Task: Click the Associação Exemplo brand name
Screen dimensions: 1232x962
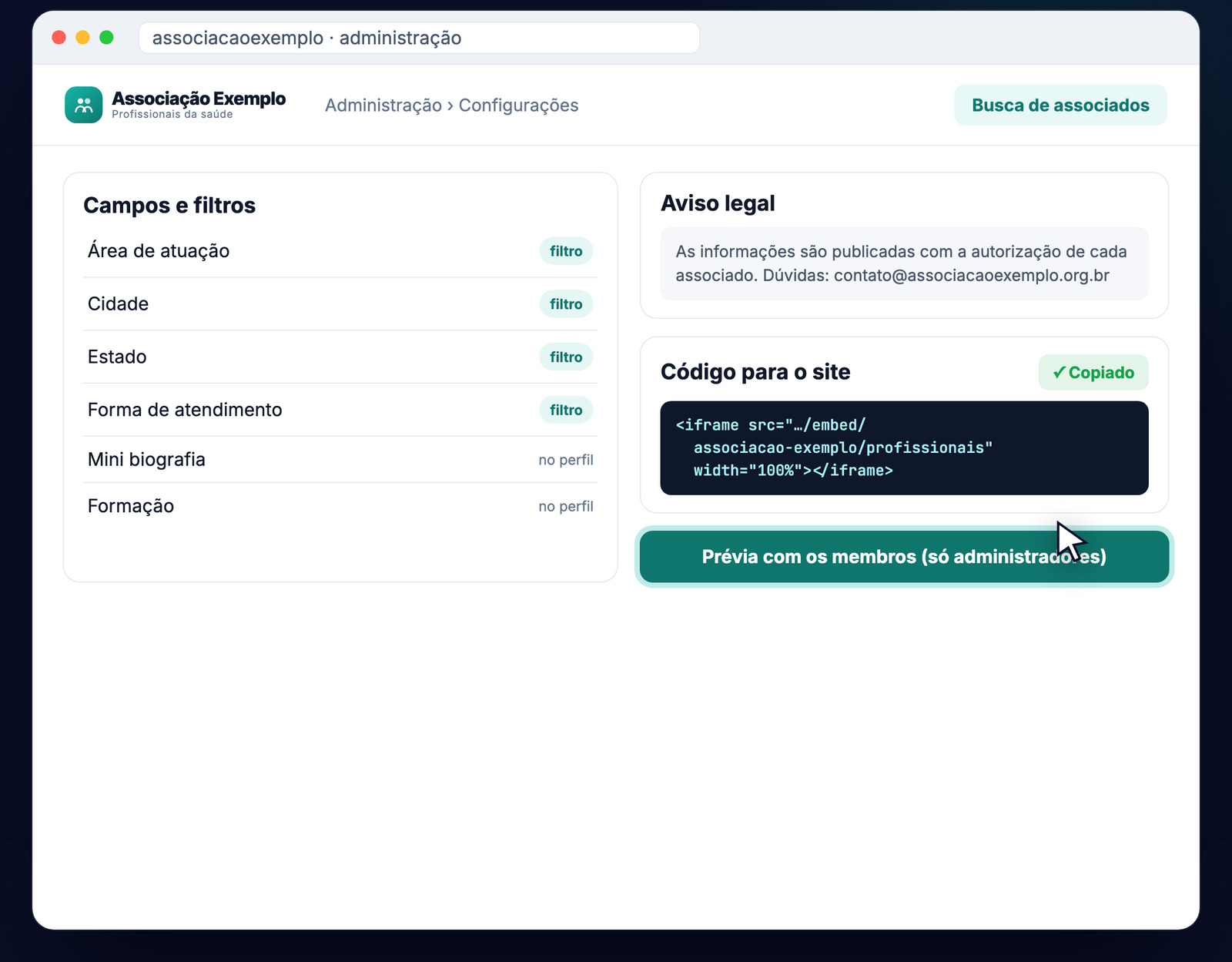Action: (x=199, y=99)
